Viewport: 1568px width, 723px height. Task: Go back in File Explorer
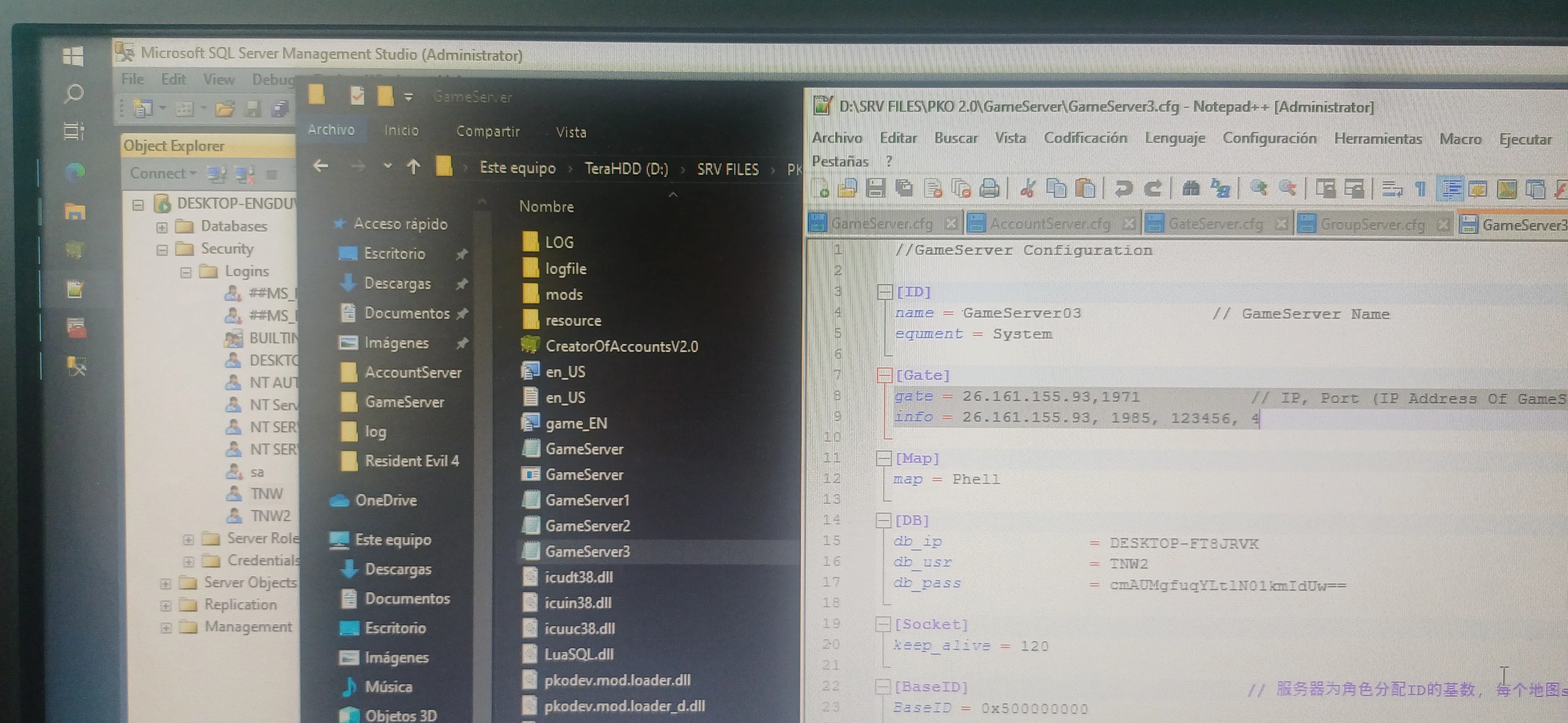pos(321,165)
